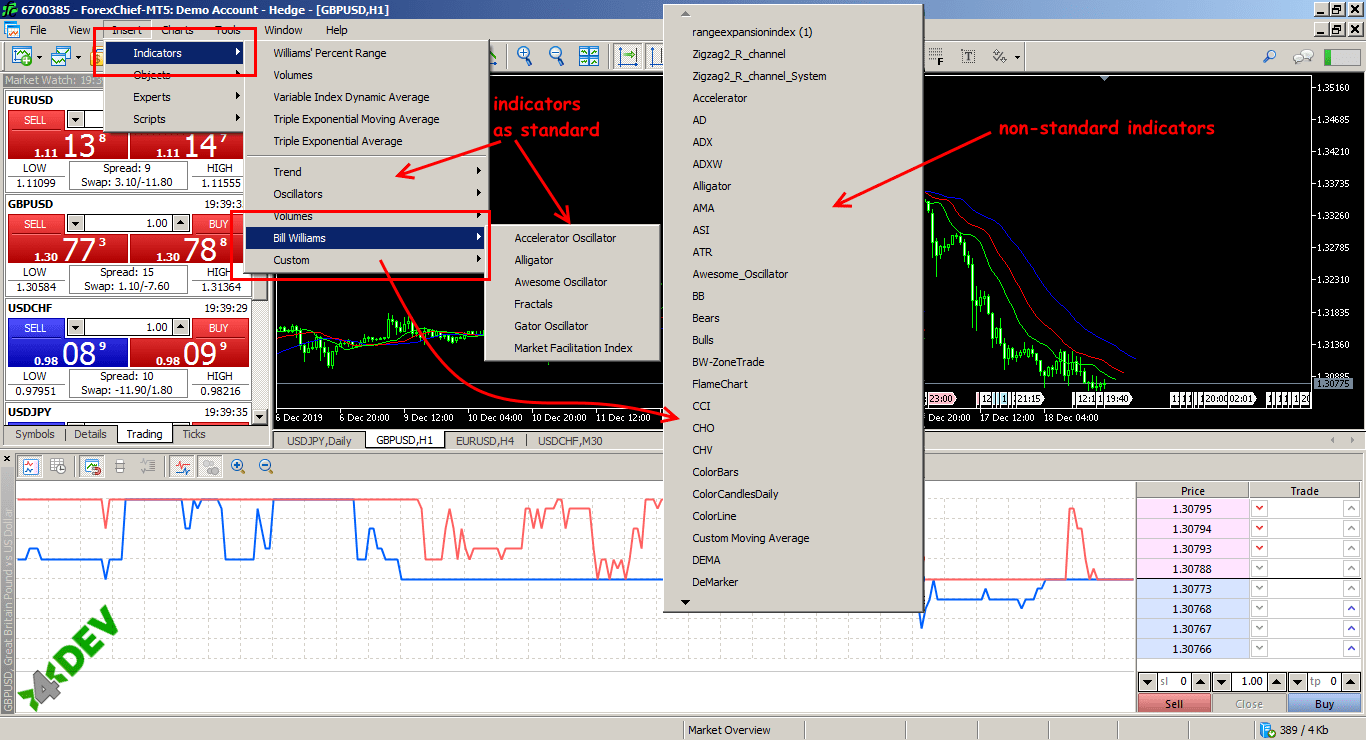
Task: Zoom out the tick chart panel
Action: pyautogui.click(x=266, y=466)
